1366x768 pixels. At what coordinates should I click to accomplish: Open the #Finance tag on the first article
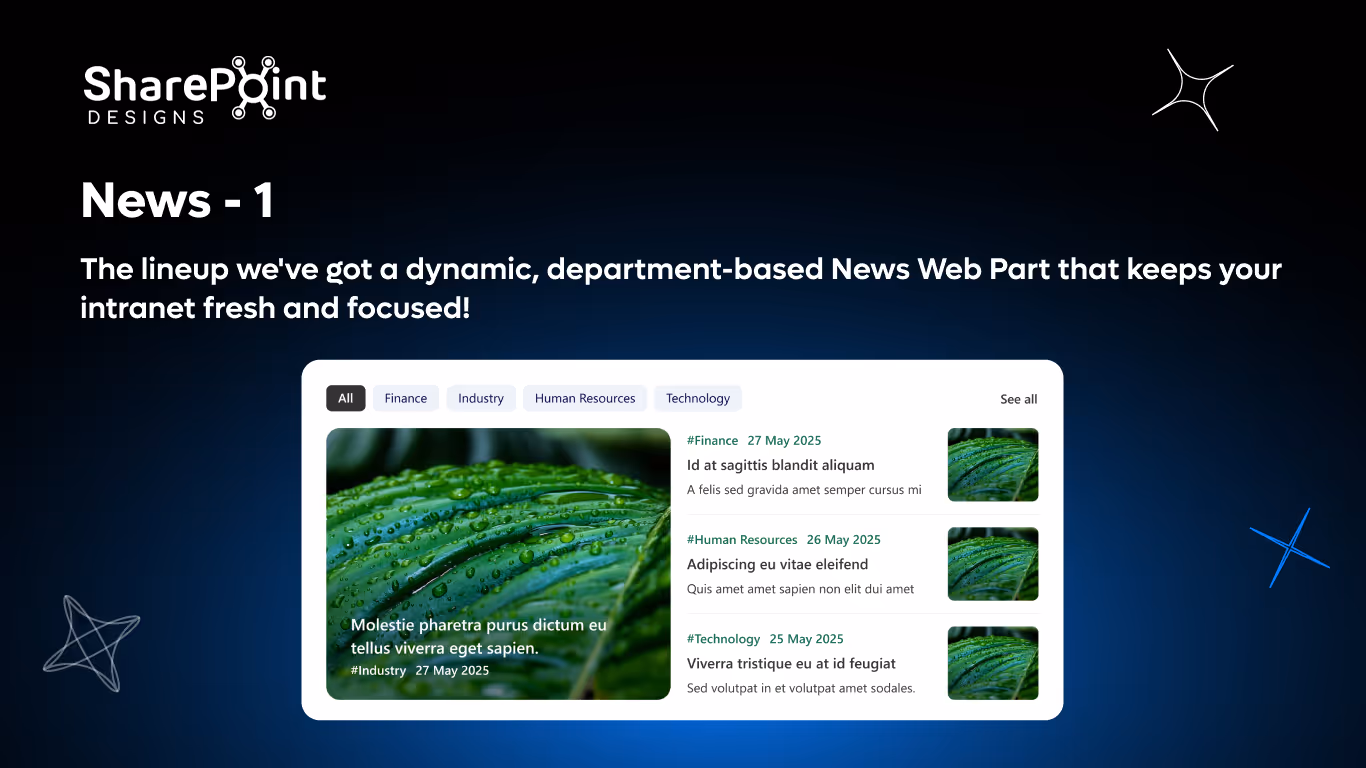tap(712, 440)
